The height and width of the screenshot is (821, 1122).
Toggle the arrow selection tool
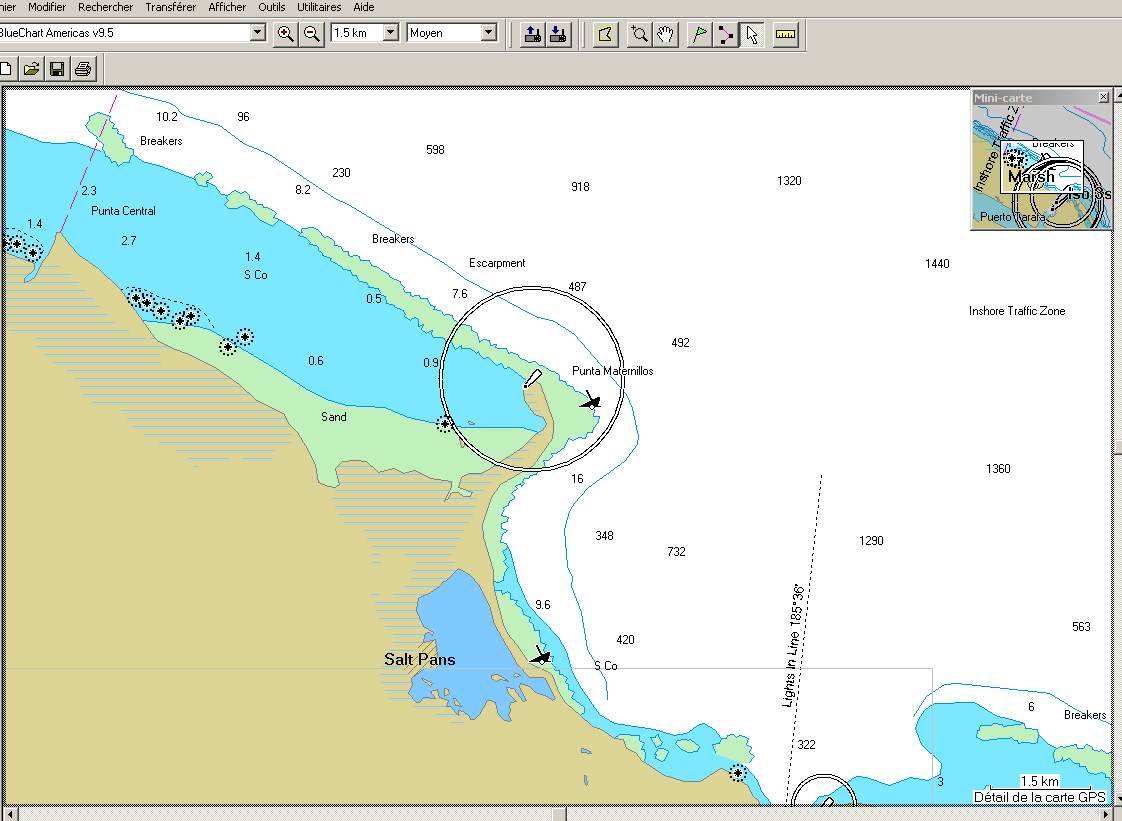coord(752,35)
